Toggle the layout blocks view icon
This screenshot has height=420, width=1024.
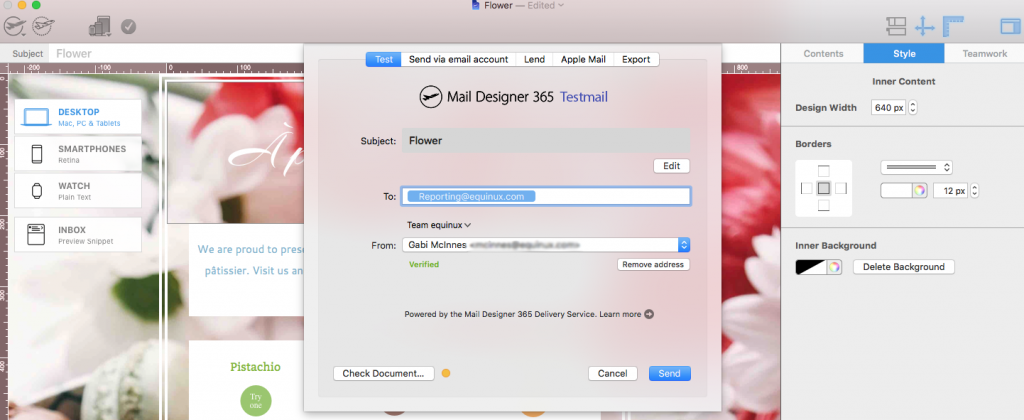tap(896, 26)
